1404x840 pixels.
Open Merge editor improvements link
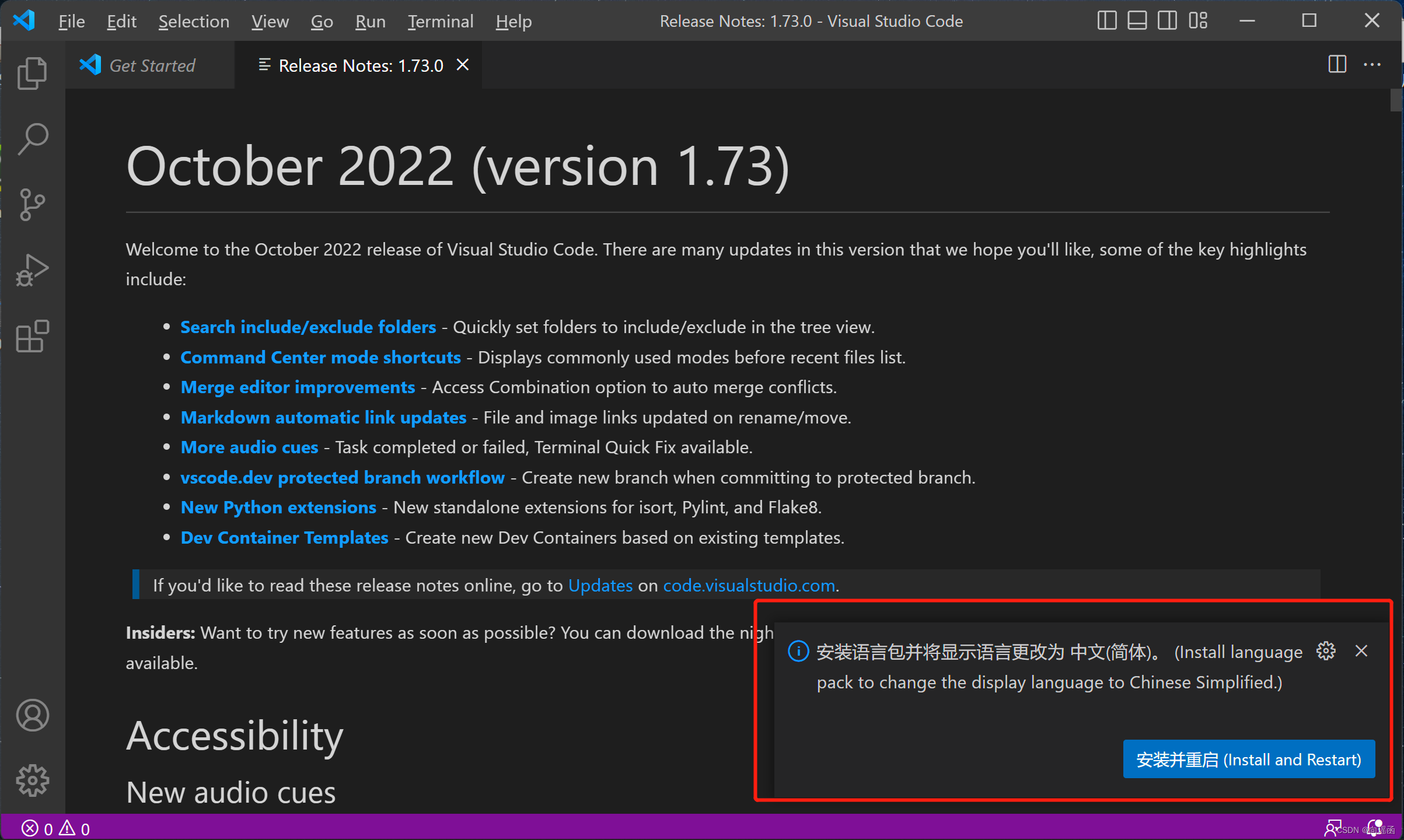[298, 387]
